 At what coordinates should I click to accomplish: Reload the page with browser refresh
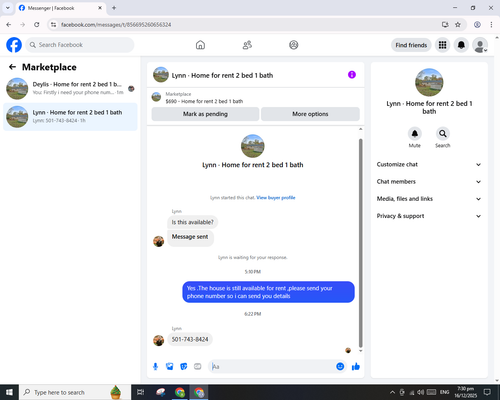click(x=37, y=25)
